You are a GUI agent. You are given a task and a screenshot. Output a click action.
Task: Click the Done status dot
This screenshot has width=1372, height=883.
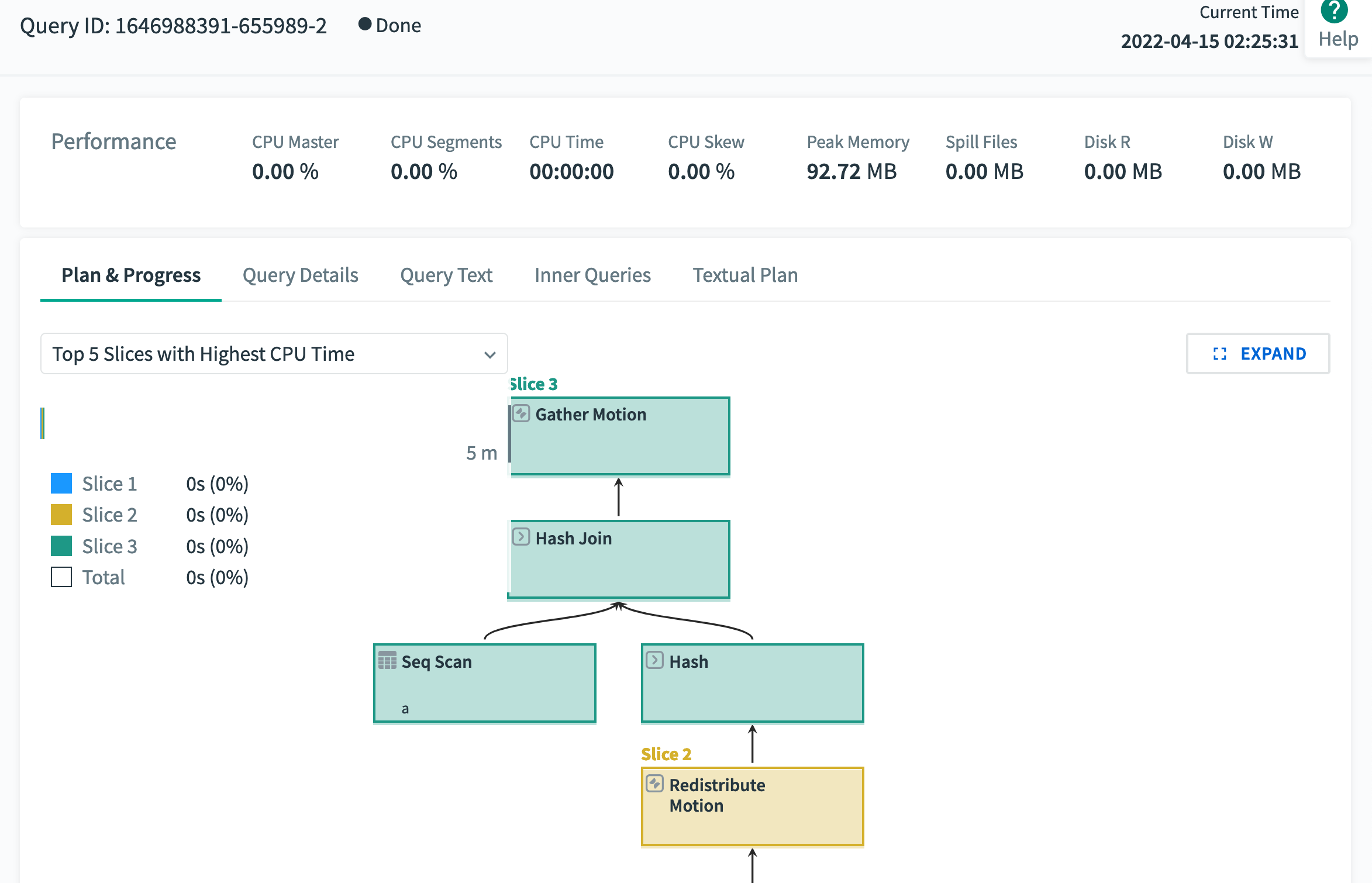click(365, 24)
